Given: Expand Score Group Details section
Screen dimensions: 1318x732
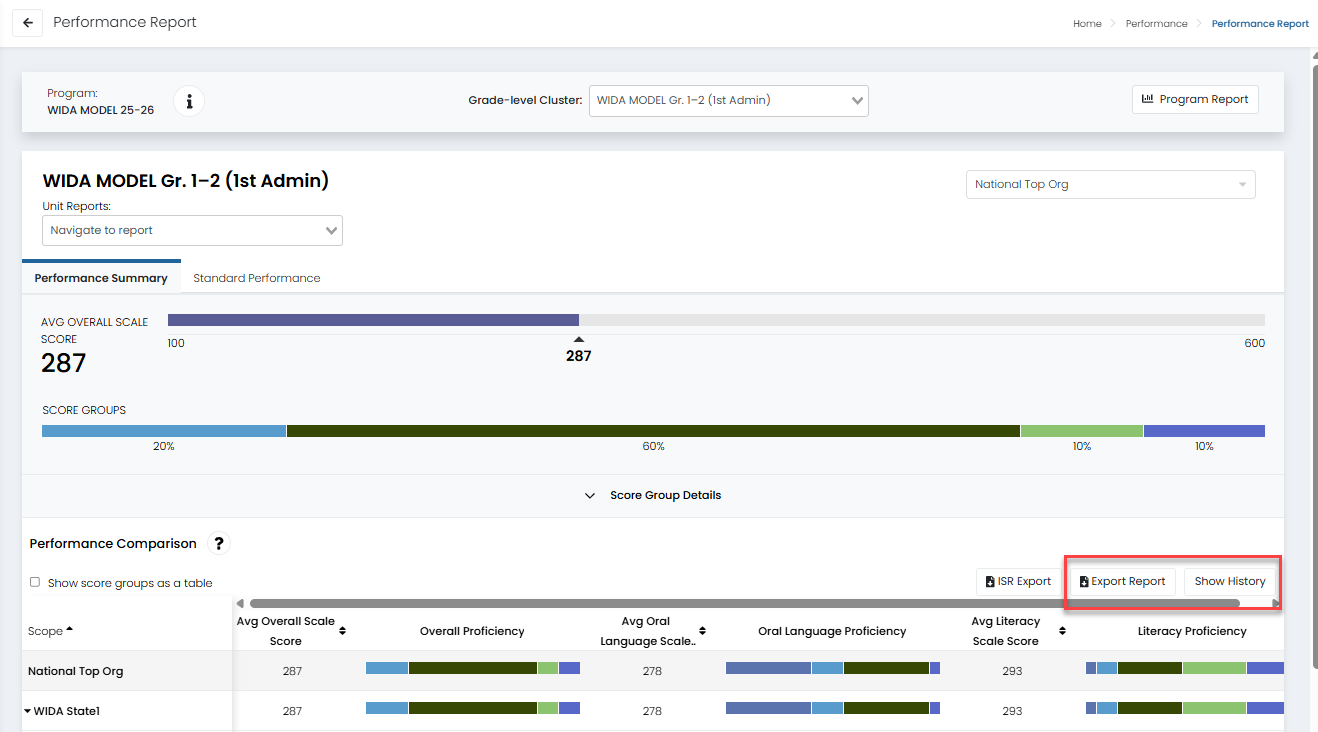Looking at the screenshot, I should point(653,495).
